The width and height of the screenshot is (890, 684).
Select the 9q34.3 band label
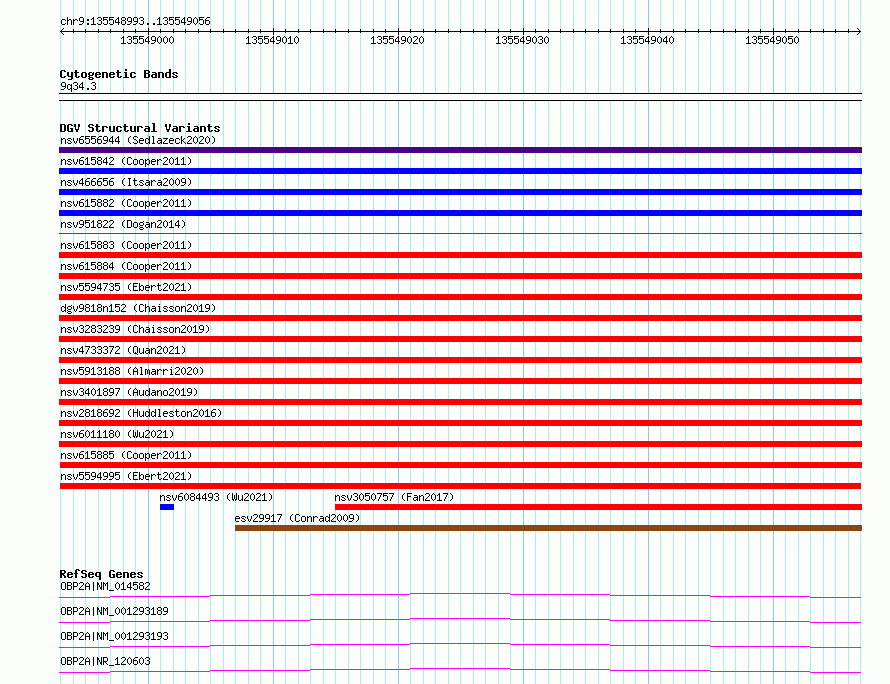tap(78, 86)
